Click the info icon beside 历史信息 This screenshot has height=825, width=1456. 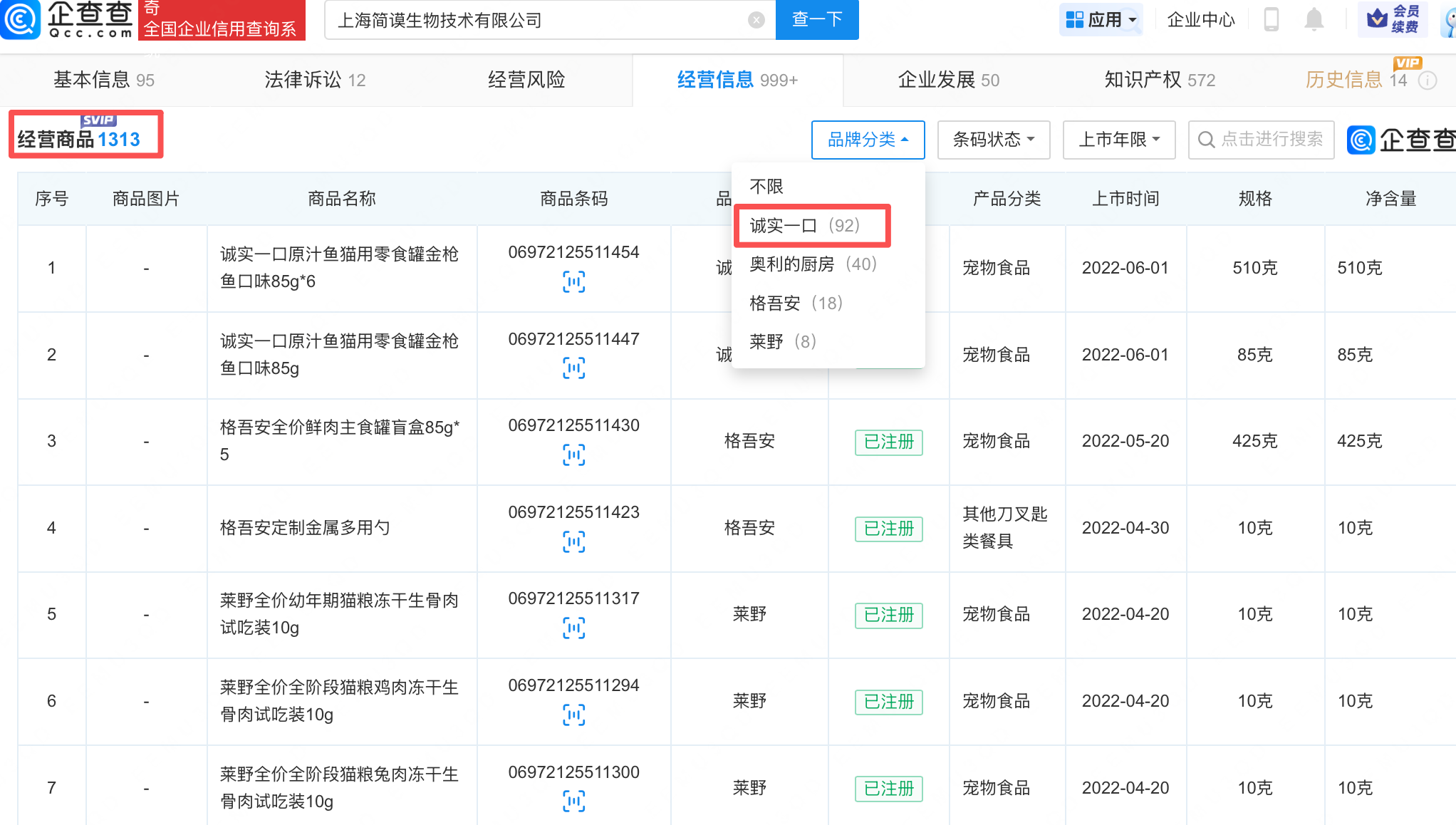pyautogui.click(x=1427, y=81)
